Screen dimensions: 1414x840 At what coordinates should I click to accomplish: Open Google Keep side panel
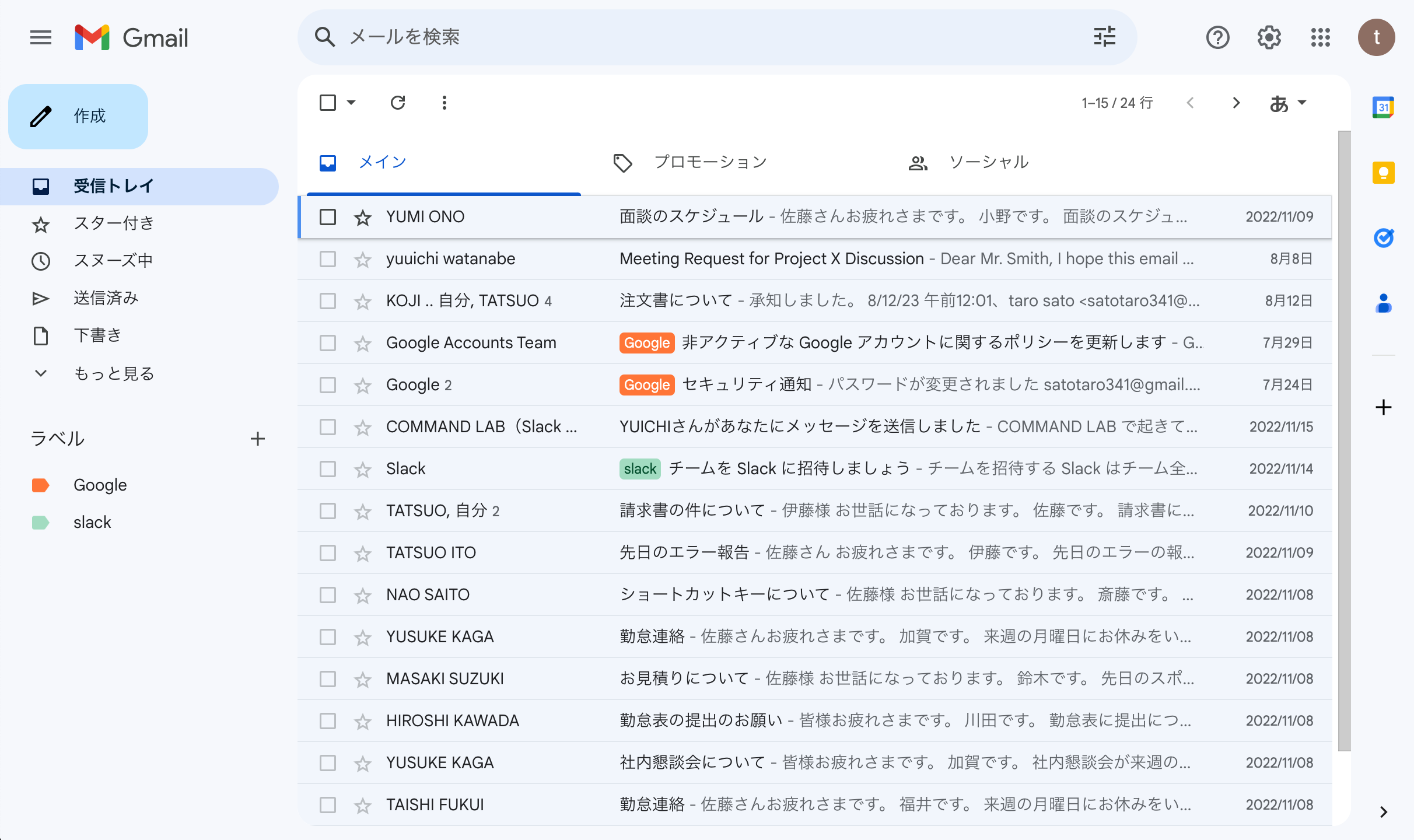tap(1383, 173)
